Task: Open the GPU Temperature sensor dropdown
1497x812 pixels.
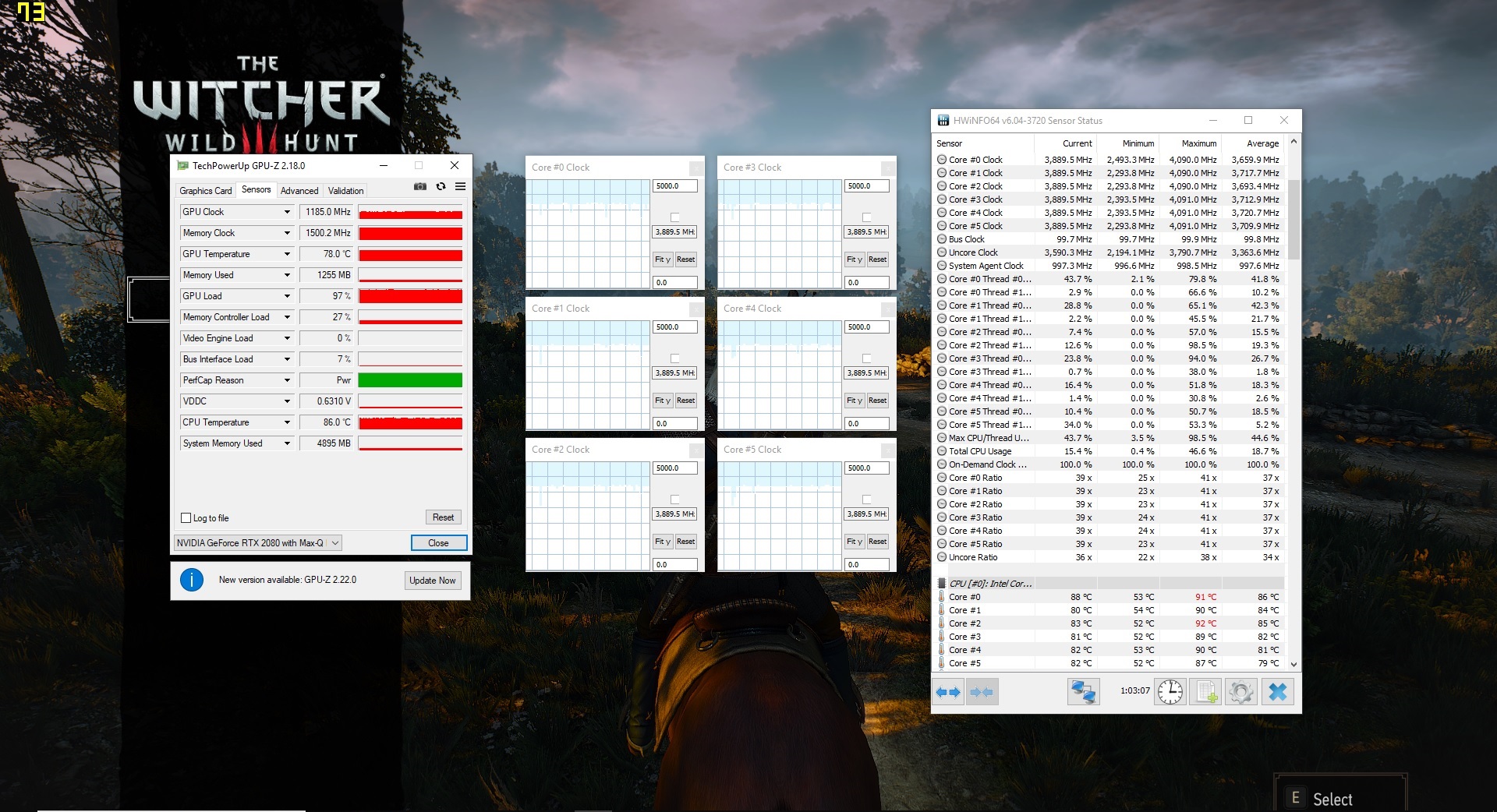Action: tap(287, 254)
